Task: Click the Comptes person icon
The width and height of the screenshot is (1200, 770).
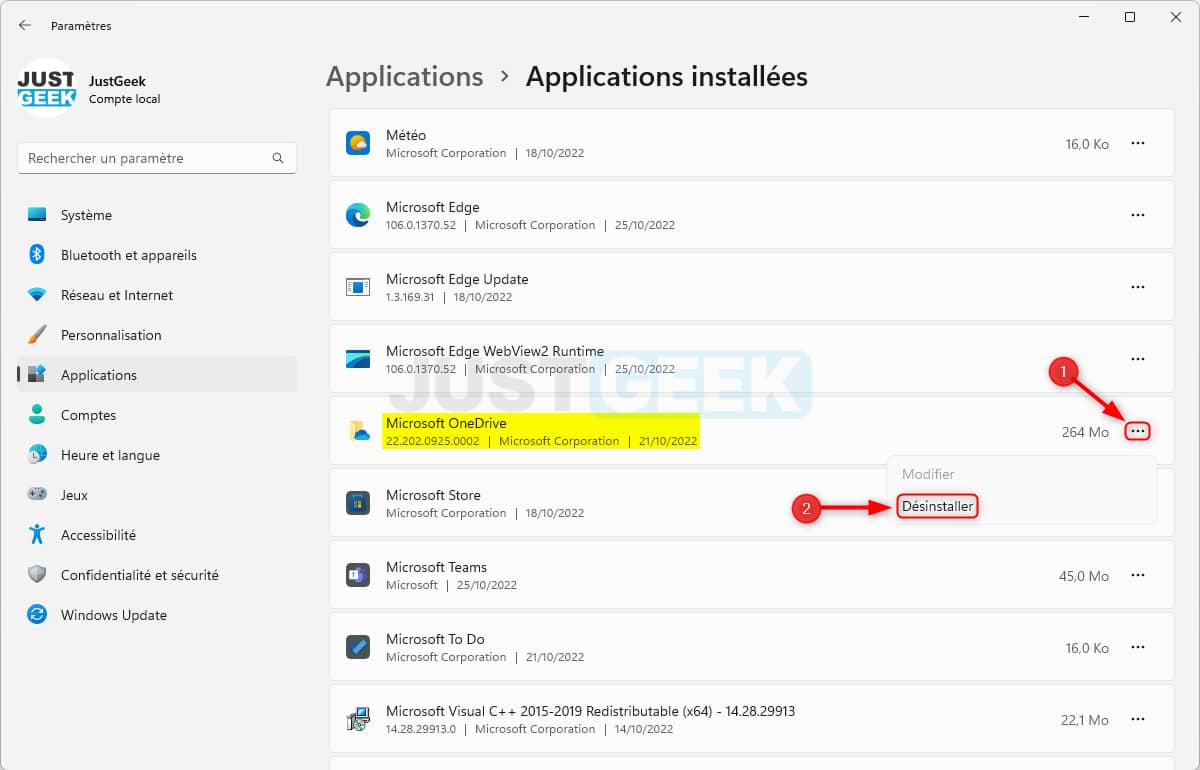Action: coord(37,415)
